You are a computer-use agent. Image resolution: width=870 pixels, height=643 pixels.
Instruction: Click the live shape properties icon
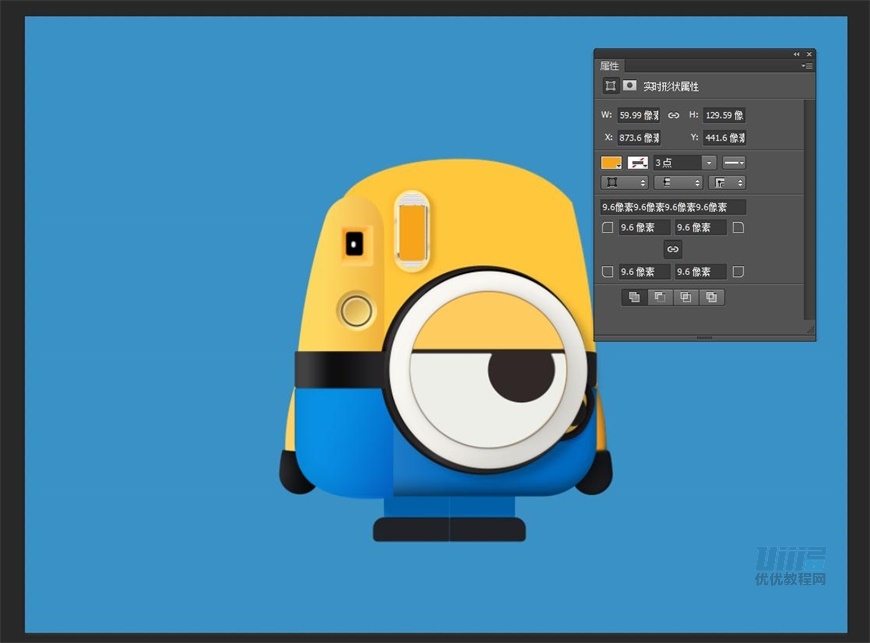(x=610, y=86)
